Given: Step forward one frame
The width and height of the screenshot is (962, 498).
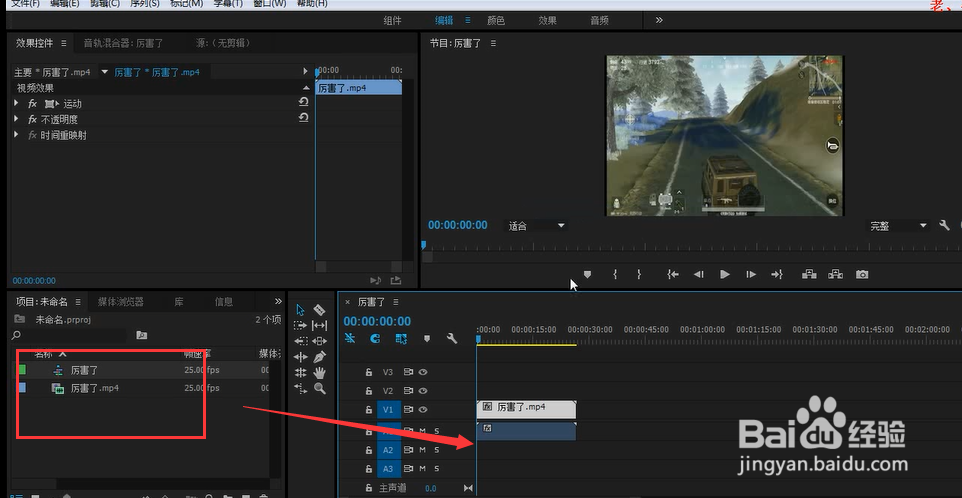Looking at the screenshot, I should (751, 275).
